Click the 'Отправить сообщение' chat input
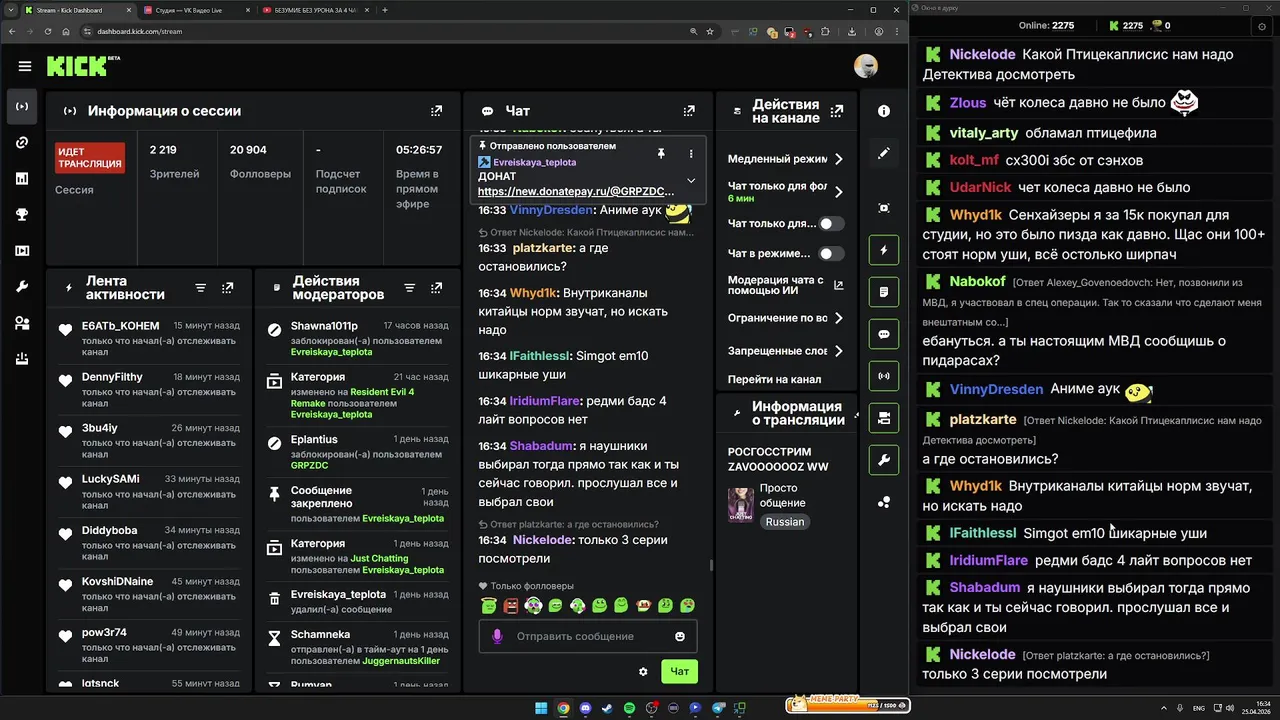This screenshot has width=1280, height=720. (x=588, y=637)
